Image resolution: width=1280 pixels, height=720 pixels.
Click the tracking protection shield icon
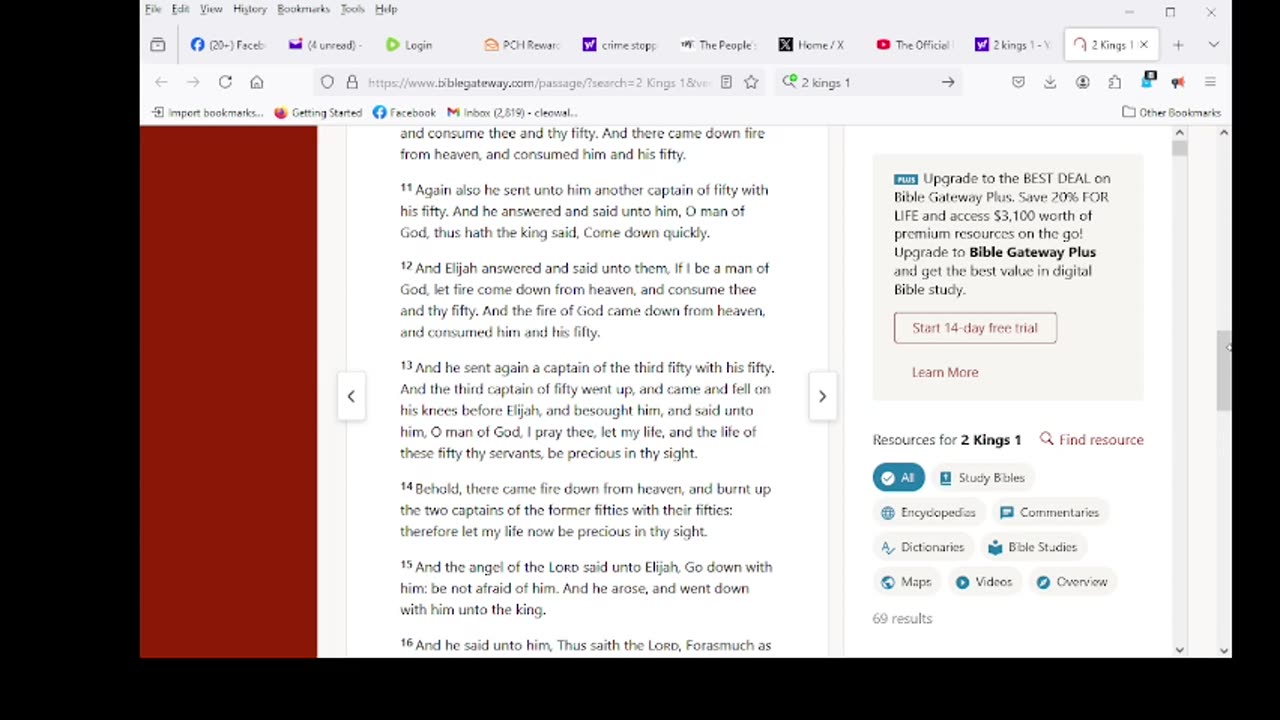[x=327, y=82]
